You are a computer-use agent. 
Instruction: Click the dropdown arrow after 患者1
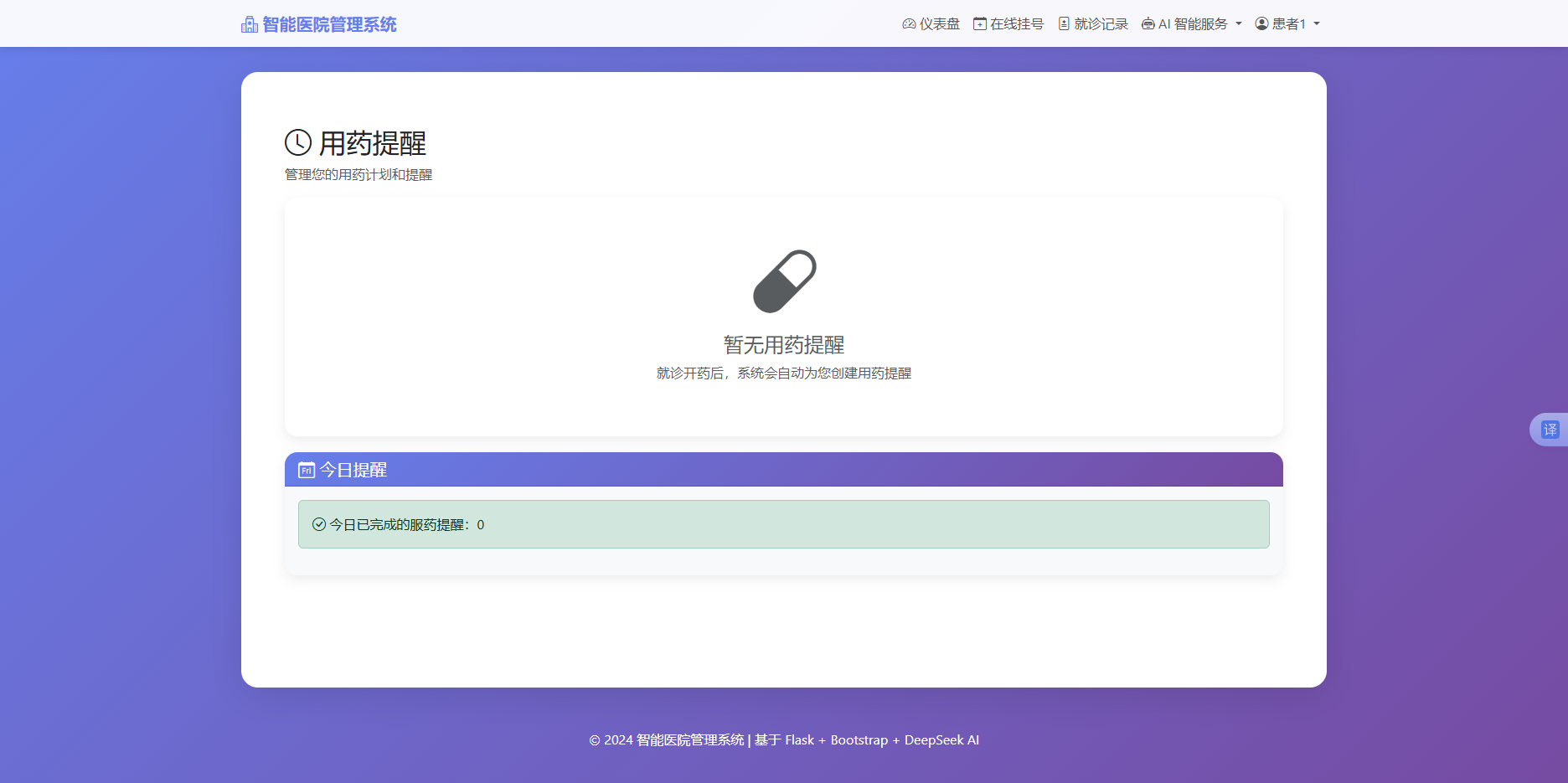click(1316, 24)
